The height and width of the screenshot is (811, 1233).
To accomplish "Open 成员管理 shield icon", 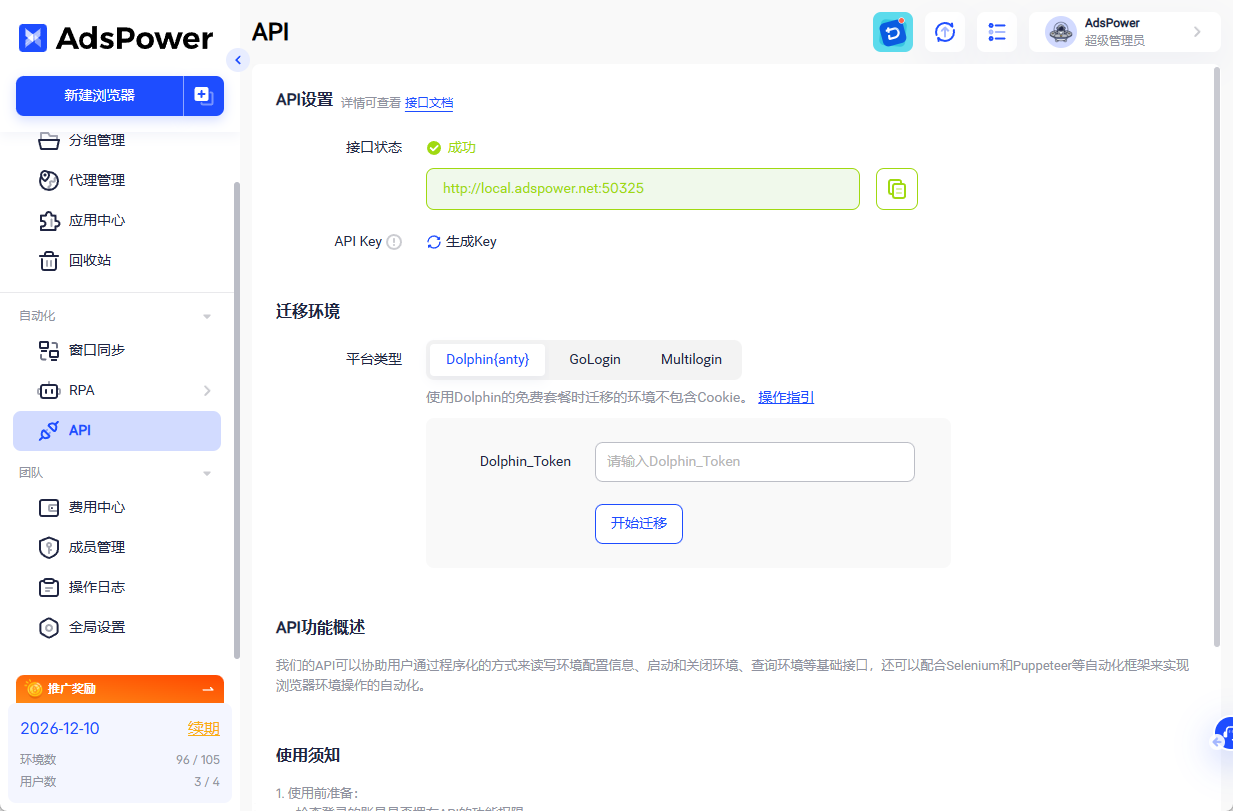I will 49,547.
